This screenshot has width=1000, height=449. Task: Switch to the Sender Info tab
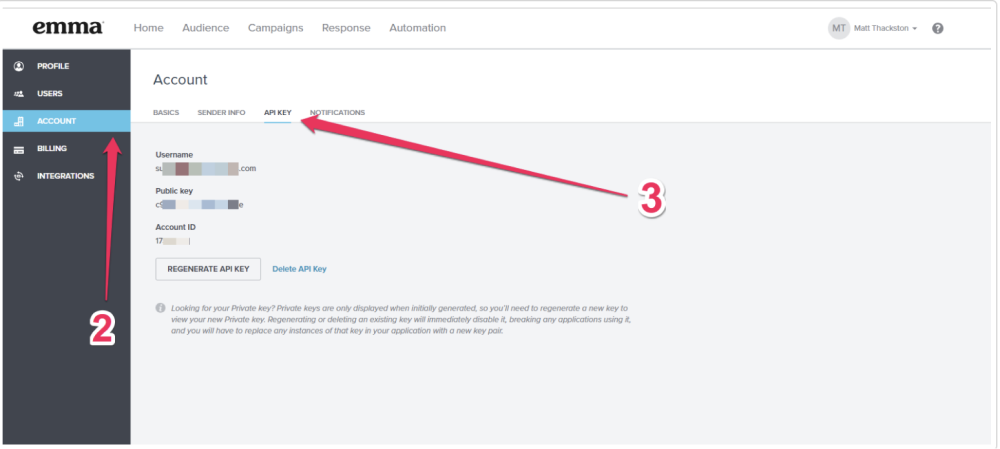221,112
